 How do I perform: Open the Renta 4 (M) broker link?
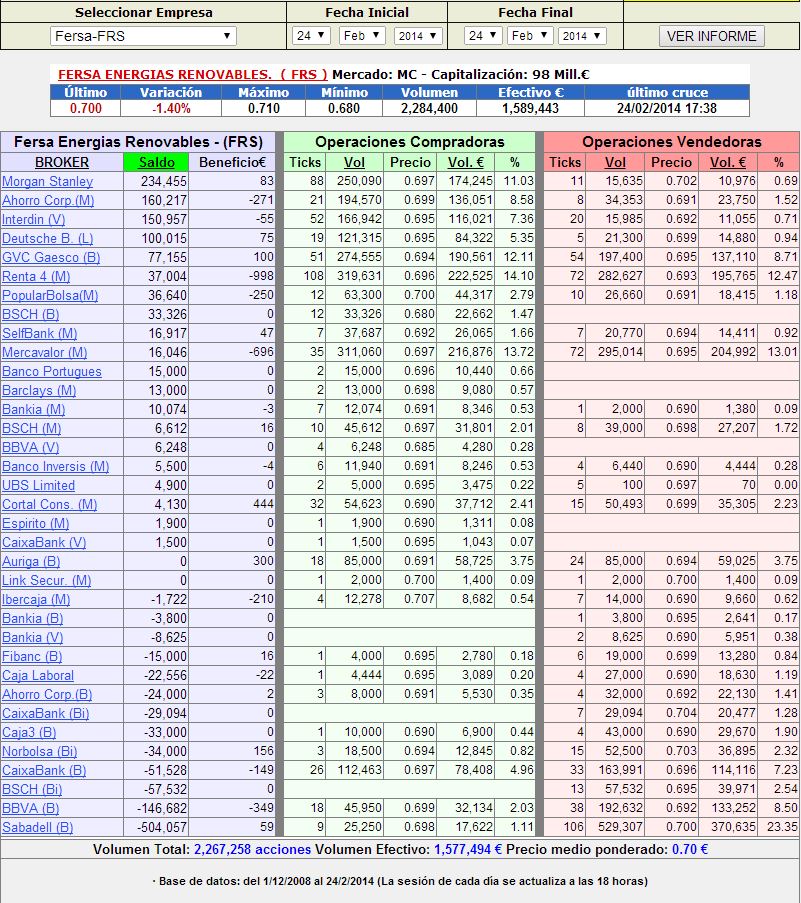tap(36, 276)
